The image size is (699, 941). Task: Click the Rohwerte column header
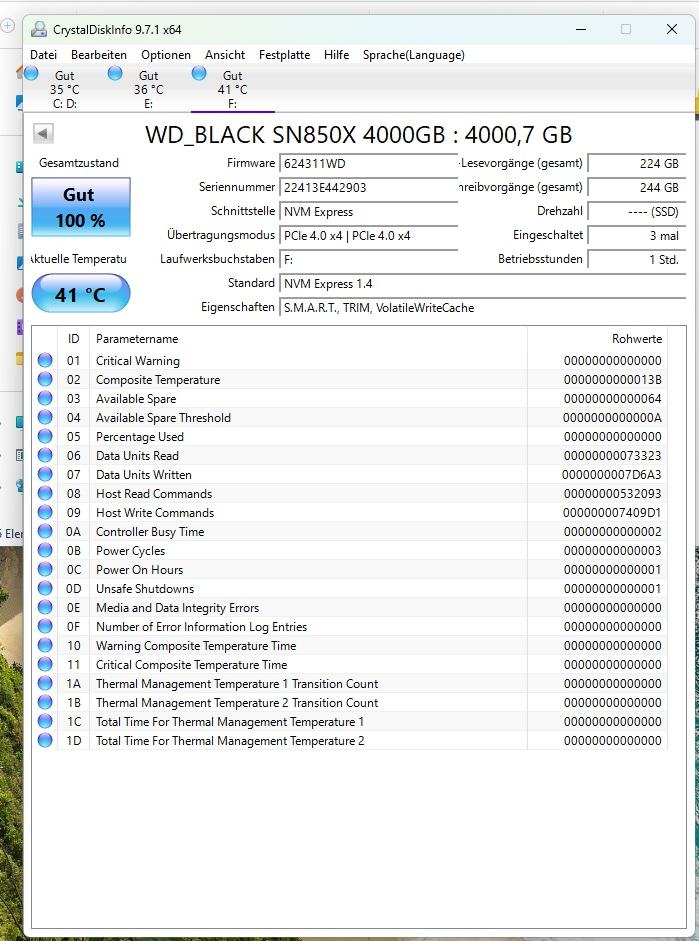point(597,338)
